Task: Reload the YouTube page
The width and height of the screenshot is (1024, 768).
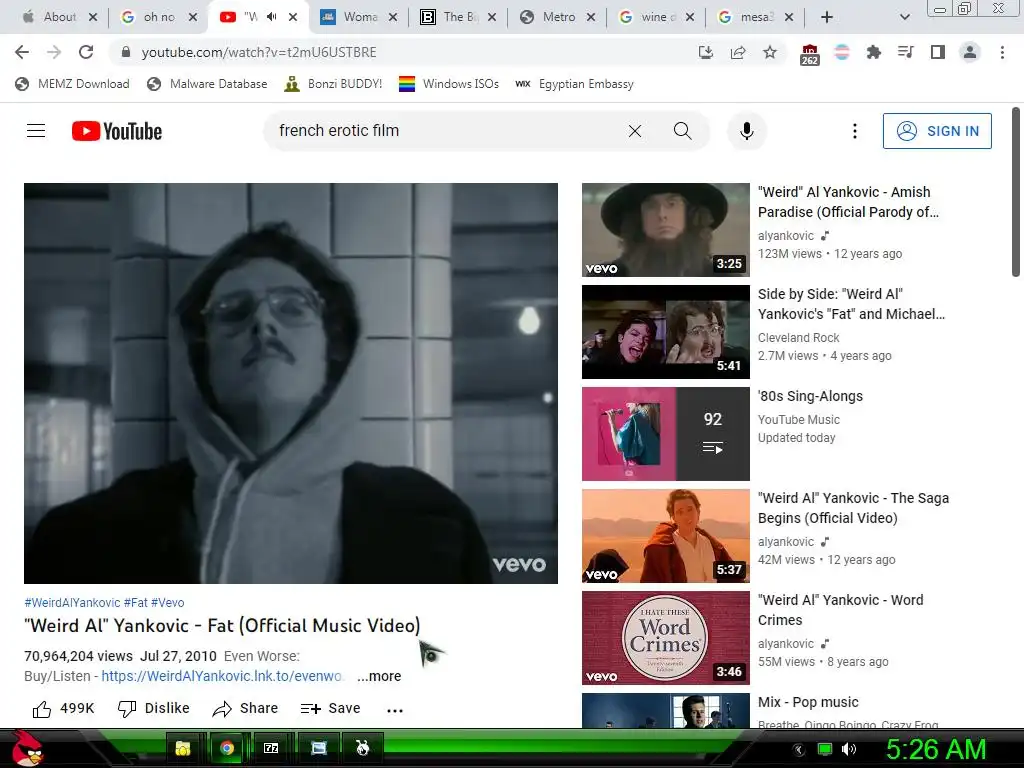Action: 86,52
